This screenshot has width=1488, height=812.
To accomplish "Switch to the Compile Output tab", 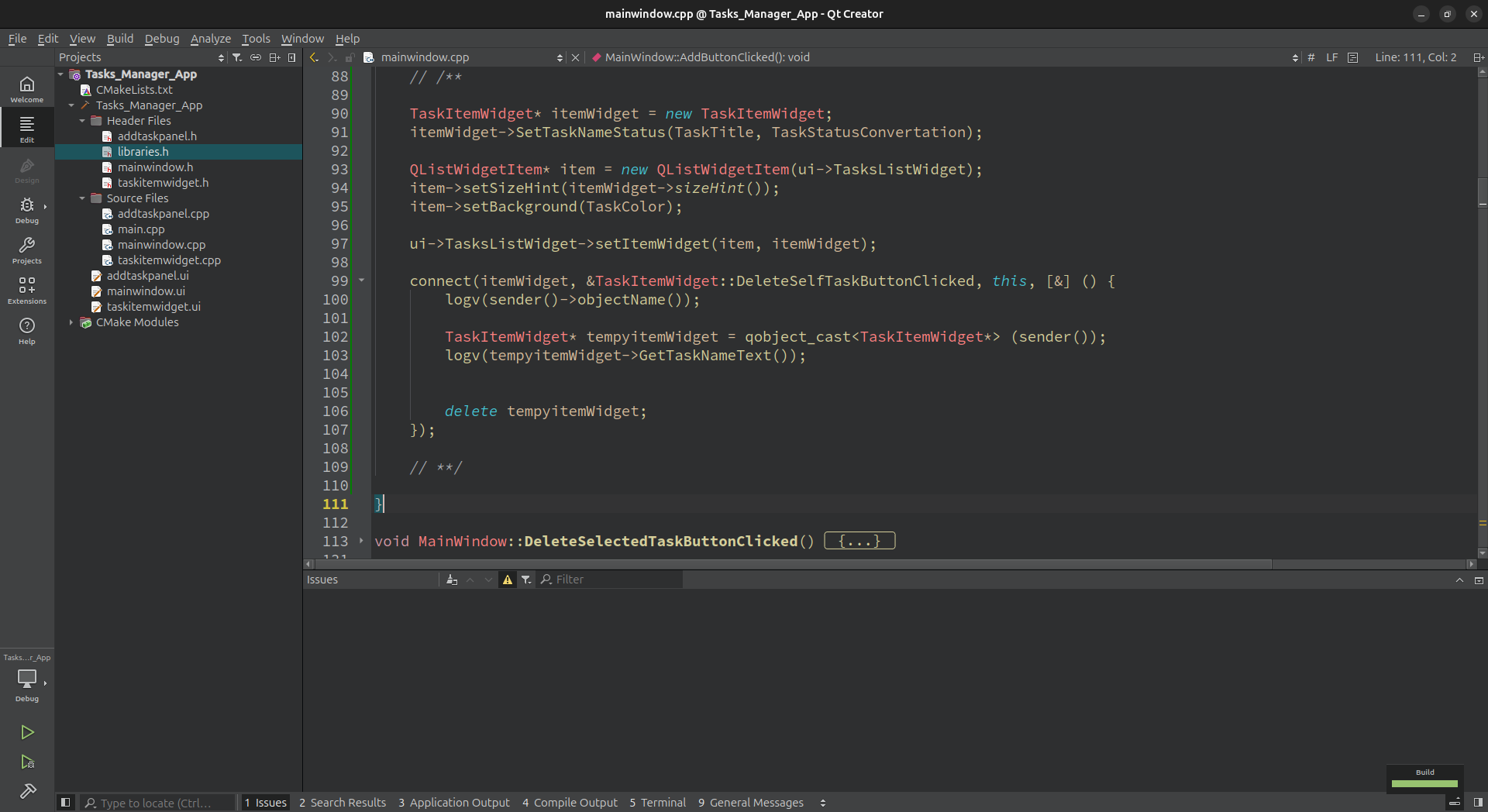I will [x=570, y=803].
